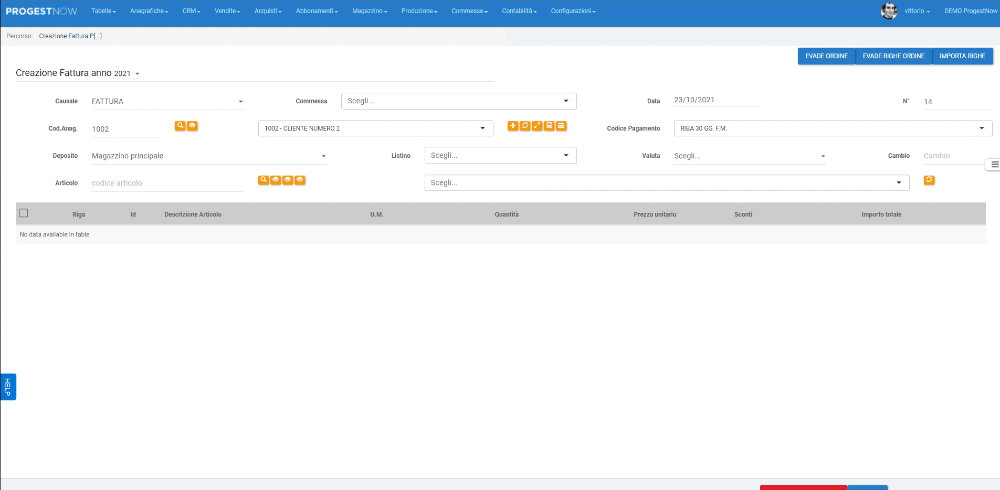Open the Listino dropdown
Viewport: 1000px width, 490px height.
(x=500, y=156)
